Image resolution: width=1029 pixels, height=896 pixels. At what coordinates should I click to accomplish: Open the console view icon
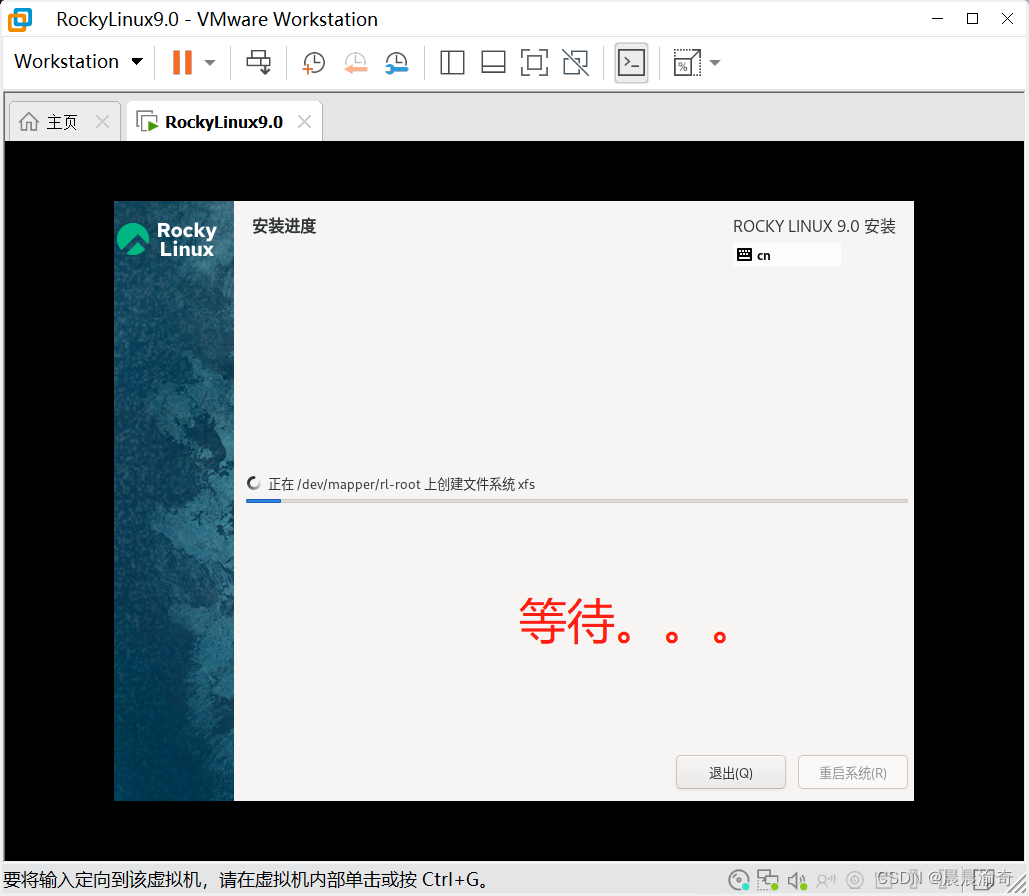coord(631,63)
